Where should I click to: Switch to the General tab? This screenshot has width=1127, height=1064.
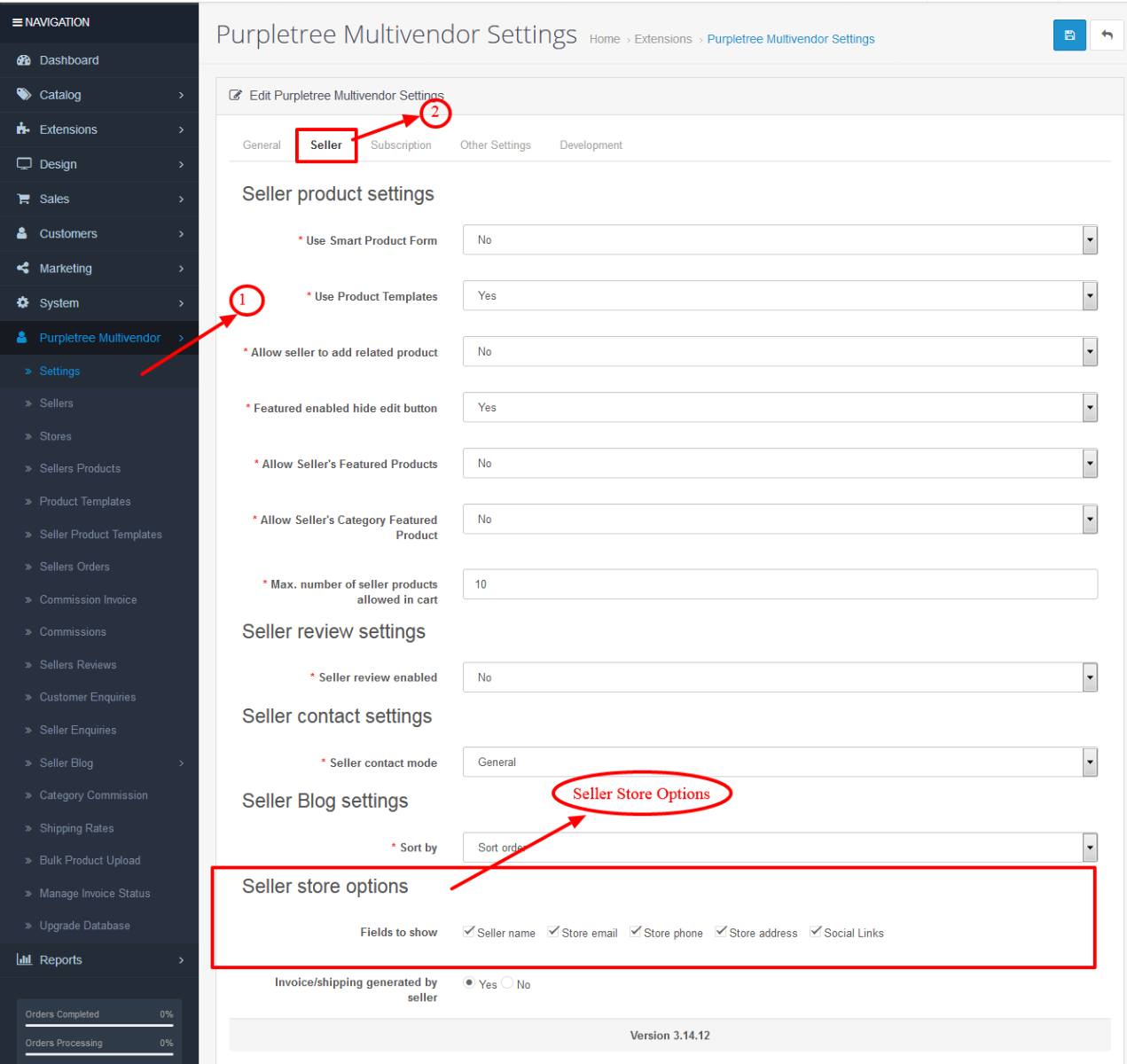262,145
